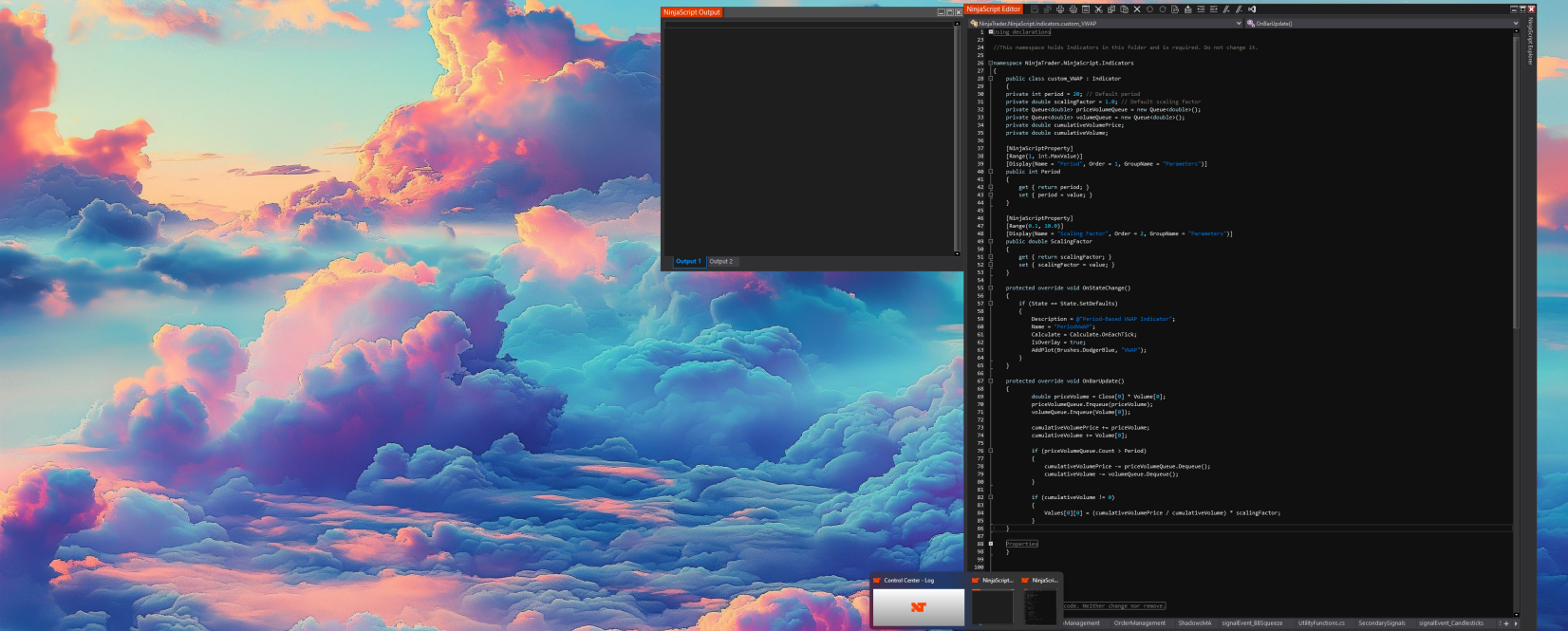The width and height of the screenshot is (1568, 631).
Task: Collapse the State.SetDefaults if block
Action: (991, 304)
